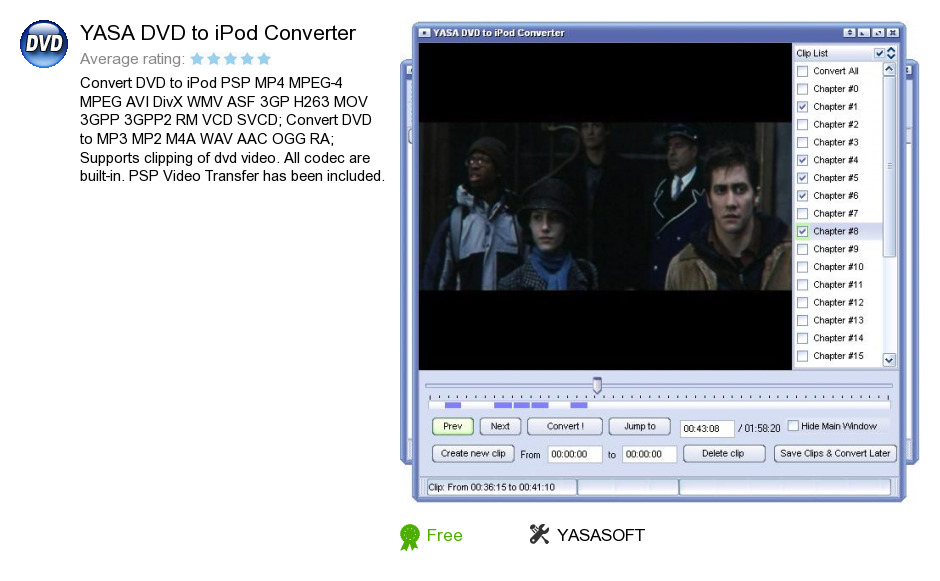Click the From time input field

click(575, 454)
